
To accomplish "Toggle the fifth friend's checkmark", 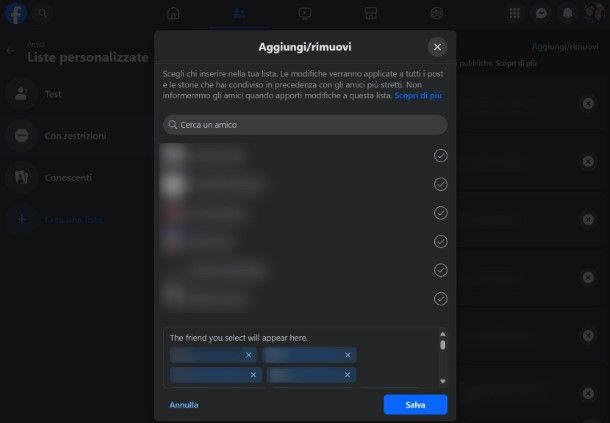I will click(x=440, y=270).
